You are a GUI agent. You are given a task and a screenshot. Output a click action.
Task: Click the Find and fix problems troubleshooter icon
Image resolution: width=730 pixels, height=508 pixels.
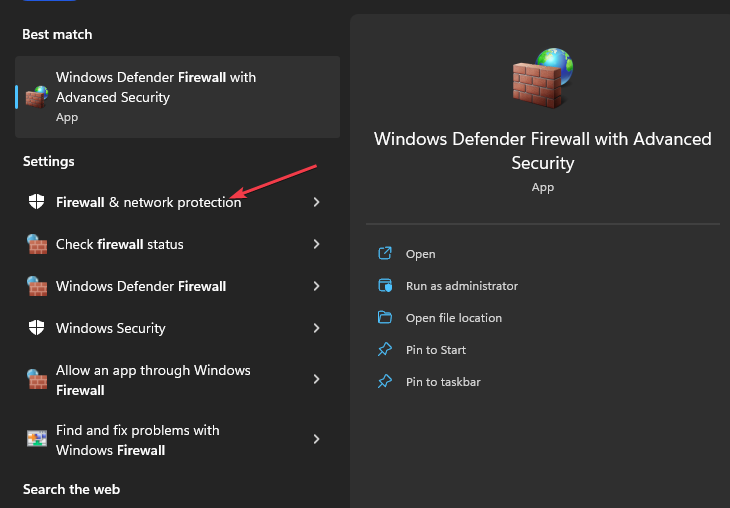pos(36,440)
